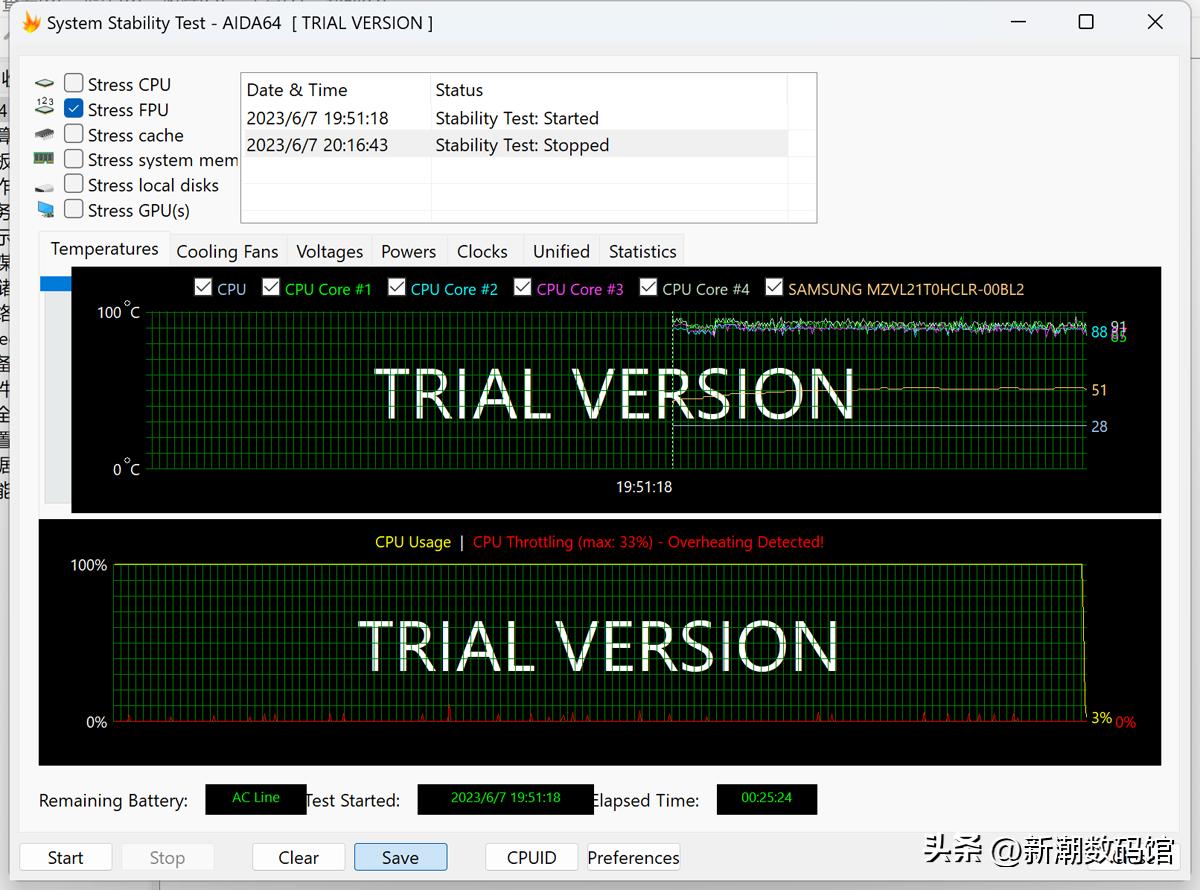The height and width of the screenshot is (890, 1200).
Task: Enable the Stress CPU checkbox
Action: point(74,84)
